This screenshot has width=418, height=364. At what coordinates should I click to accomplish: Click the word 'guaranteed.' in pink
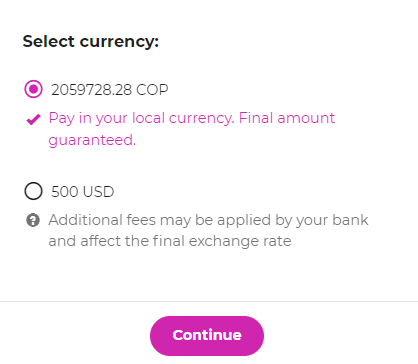click(92, 140)
